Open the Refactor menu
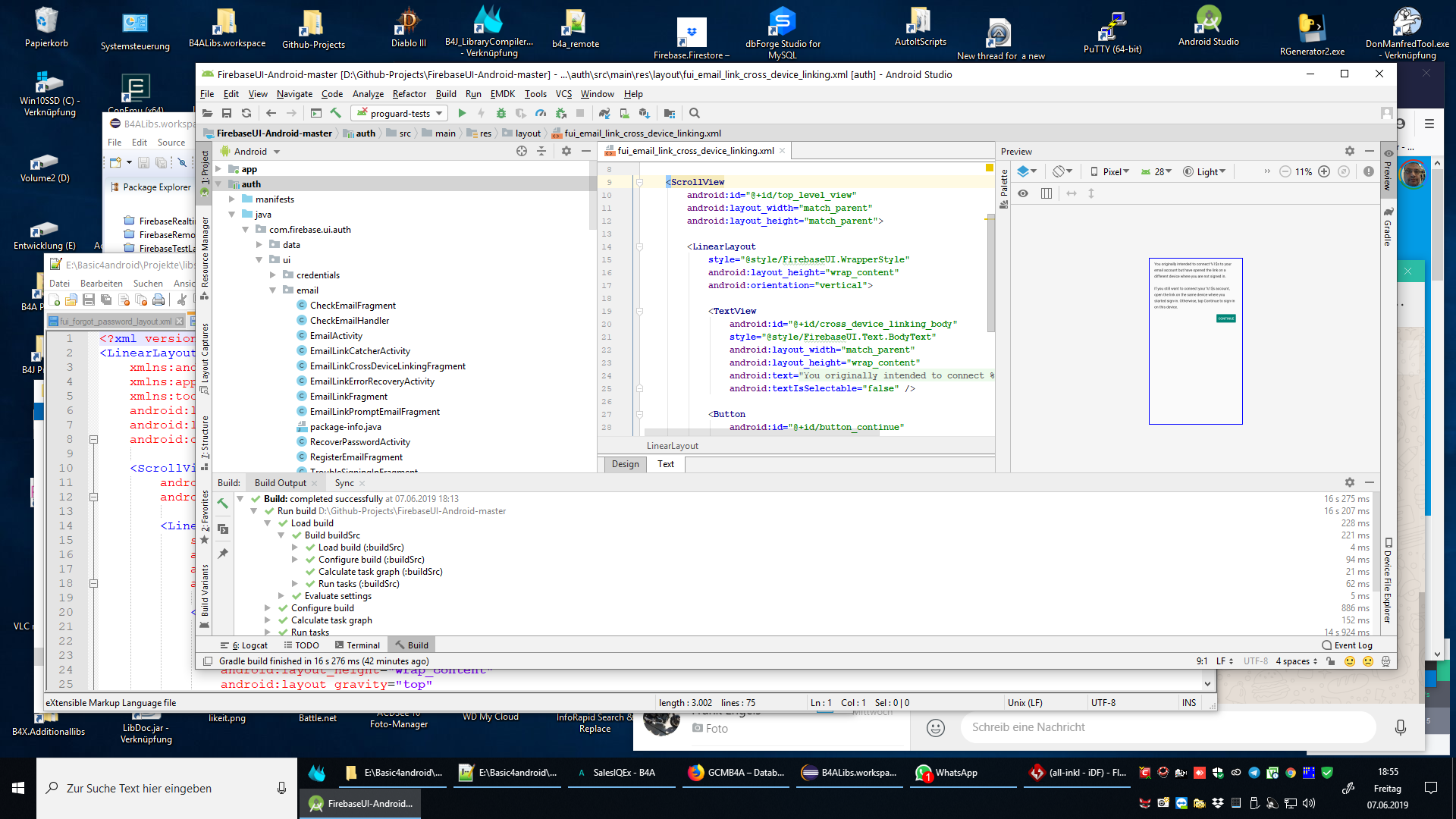This screenshot has height=819, width=1456. coord(409,94)
